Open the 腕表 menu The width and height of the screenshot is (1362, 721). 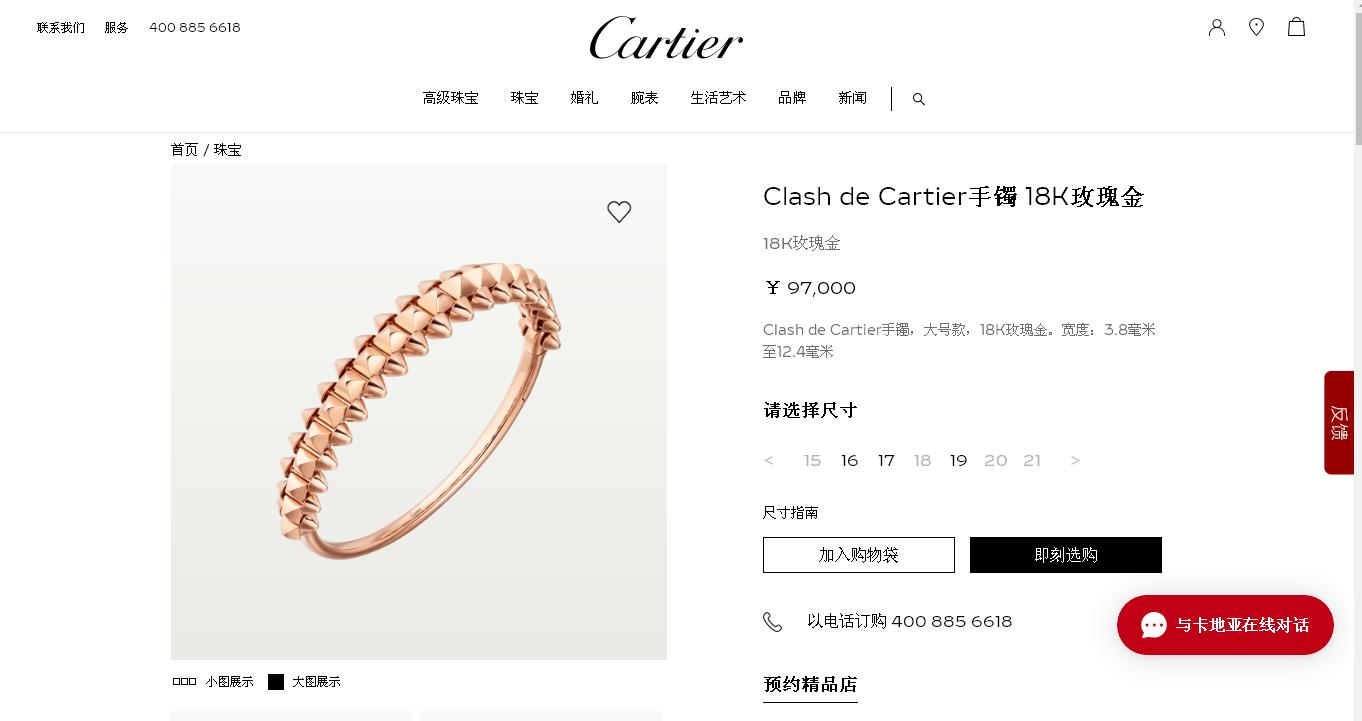pyautogui.click(x=644, y=98)
